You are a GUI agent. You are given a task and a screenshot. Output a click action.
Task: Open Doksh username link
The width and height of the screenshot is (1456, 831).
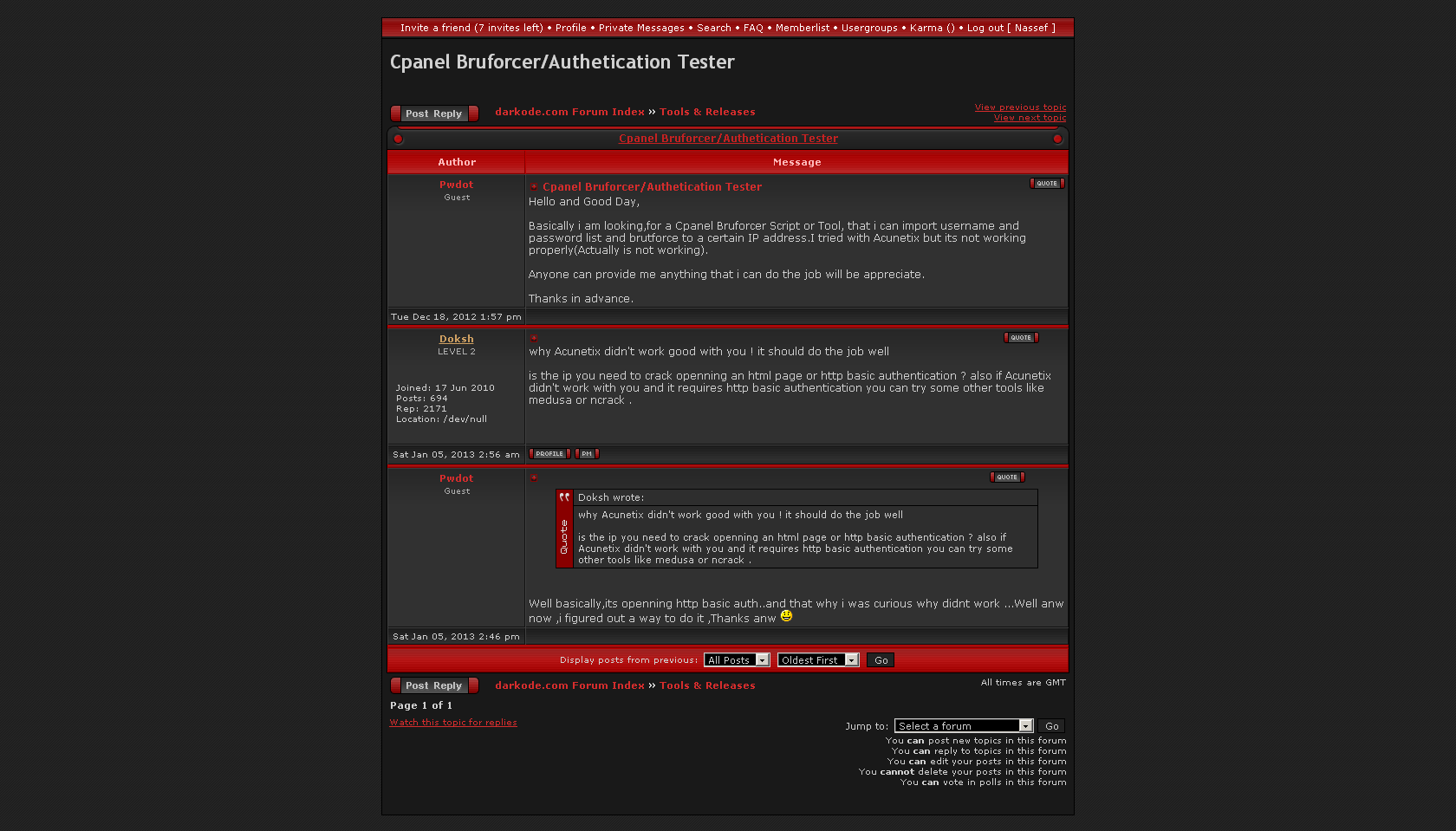pos(456,339)
